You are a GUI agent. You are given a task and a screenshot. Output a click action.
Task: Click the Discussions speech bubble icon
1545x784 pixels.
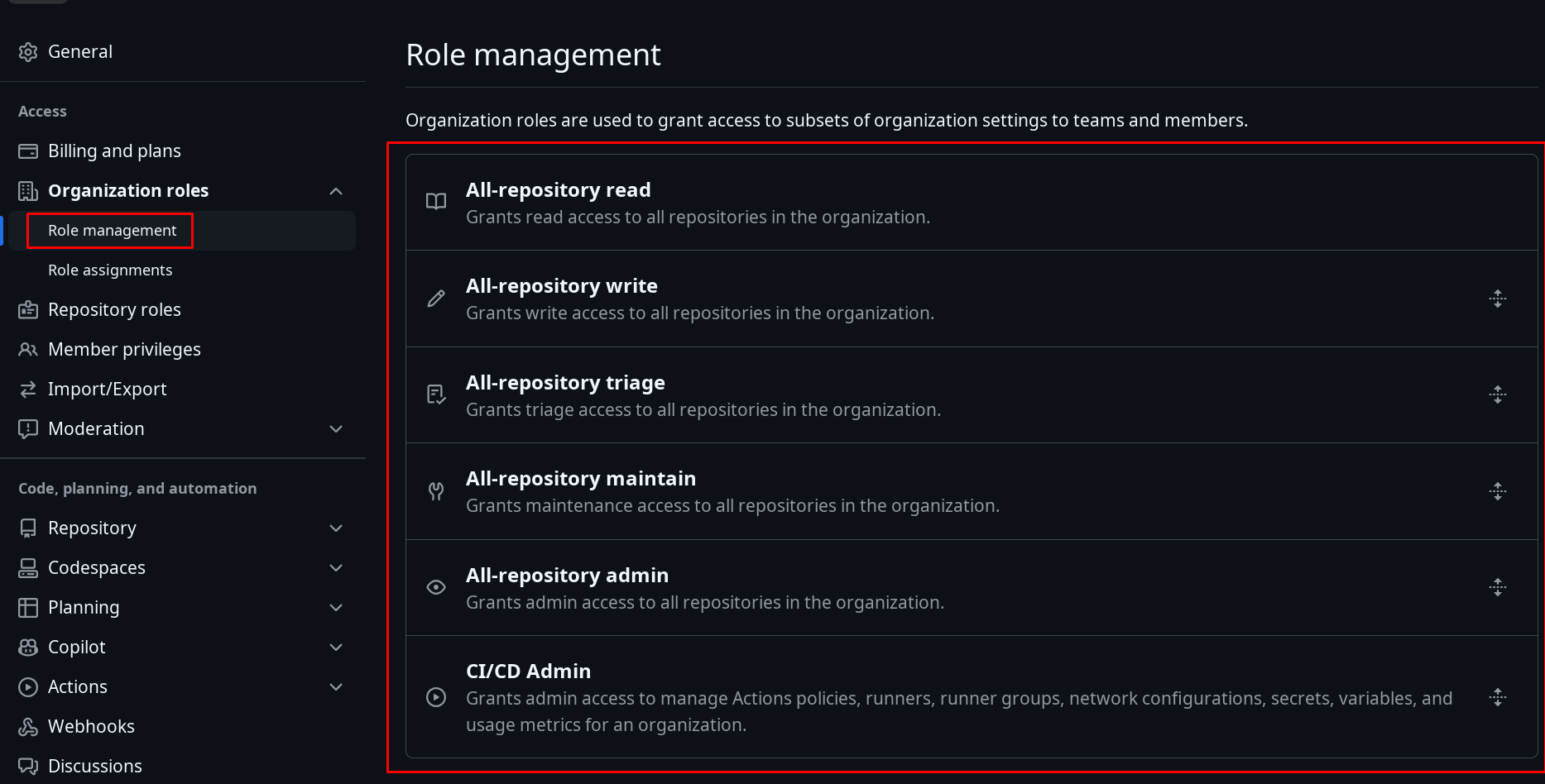(x=28, y=767)
